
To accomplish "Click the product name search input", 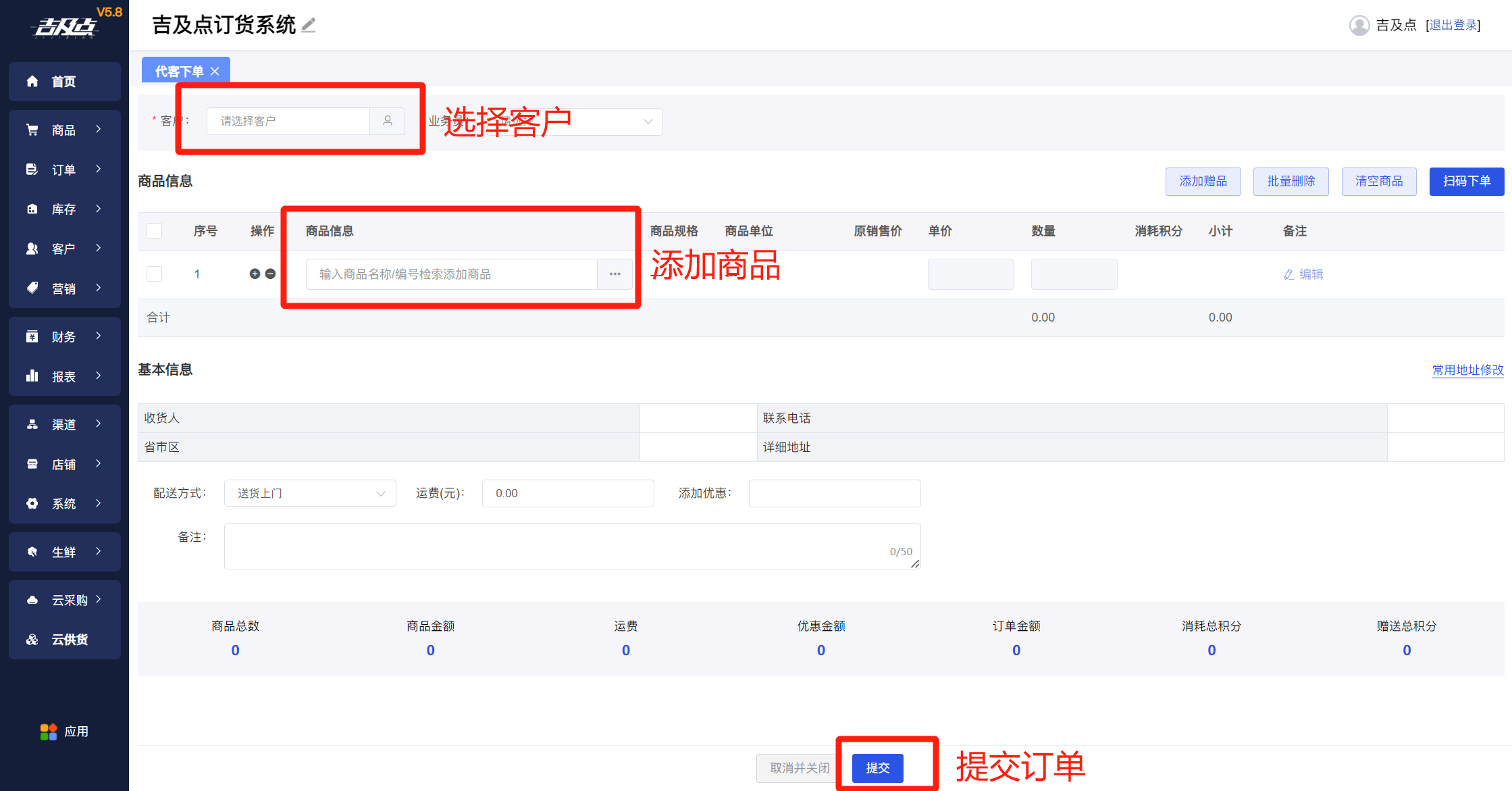I will (451, 274).
